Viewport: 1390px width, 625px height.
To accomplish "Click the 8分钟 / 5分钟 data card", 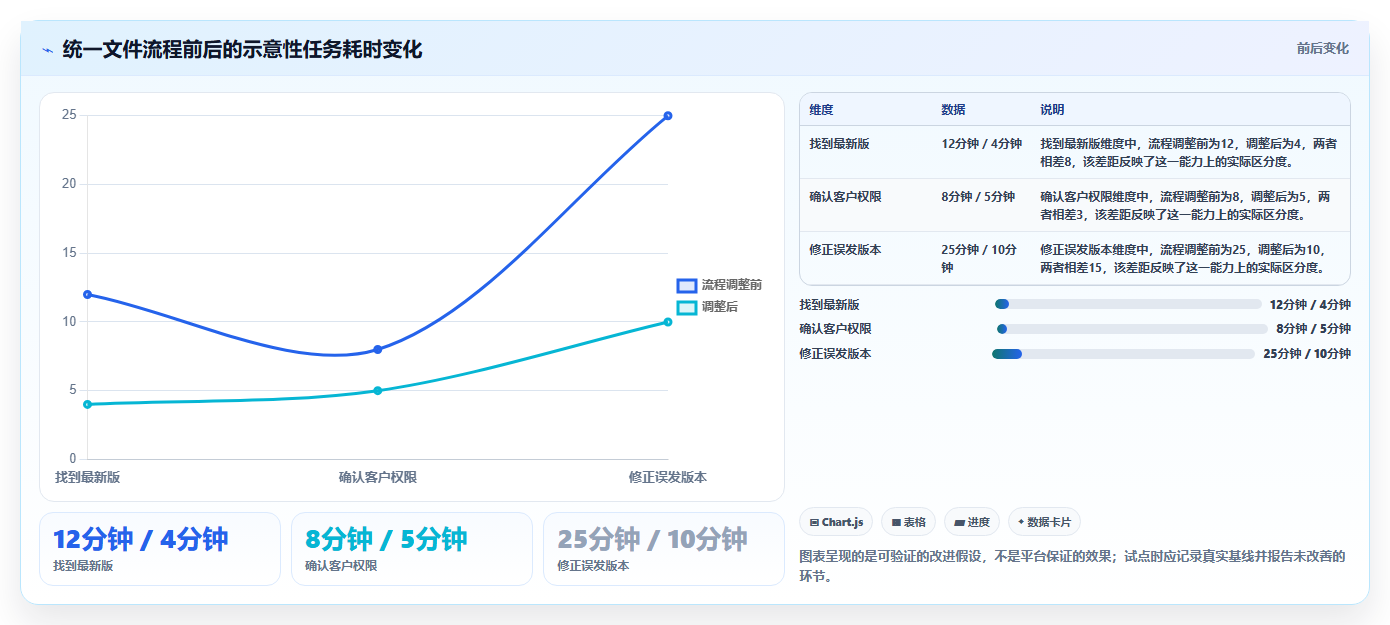I will (x=412, y=549).
